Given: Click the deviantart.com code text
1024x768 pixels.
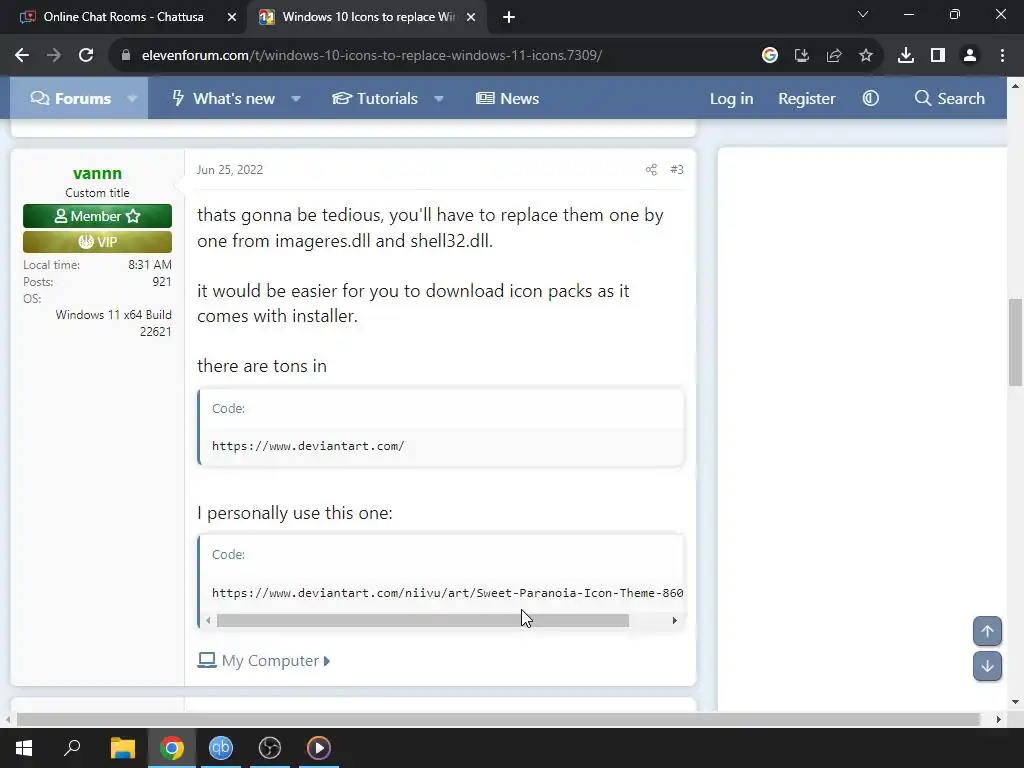Looking at the screenshot, I should [308, 446].
